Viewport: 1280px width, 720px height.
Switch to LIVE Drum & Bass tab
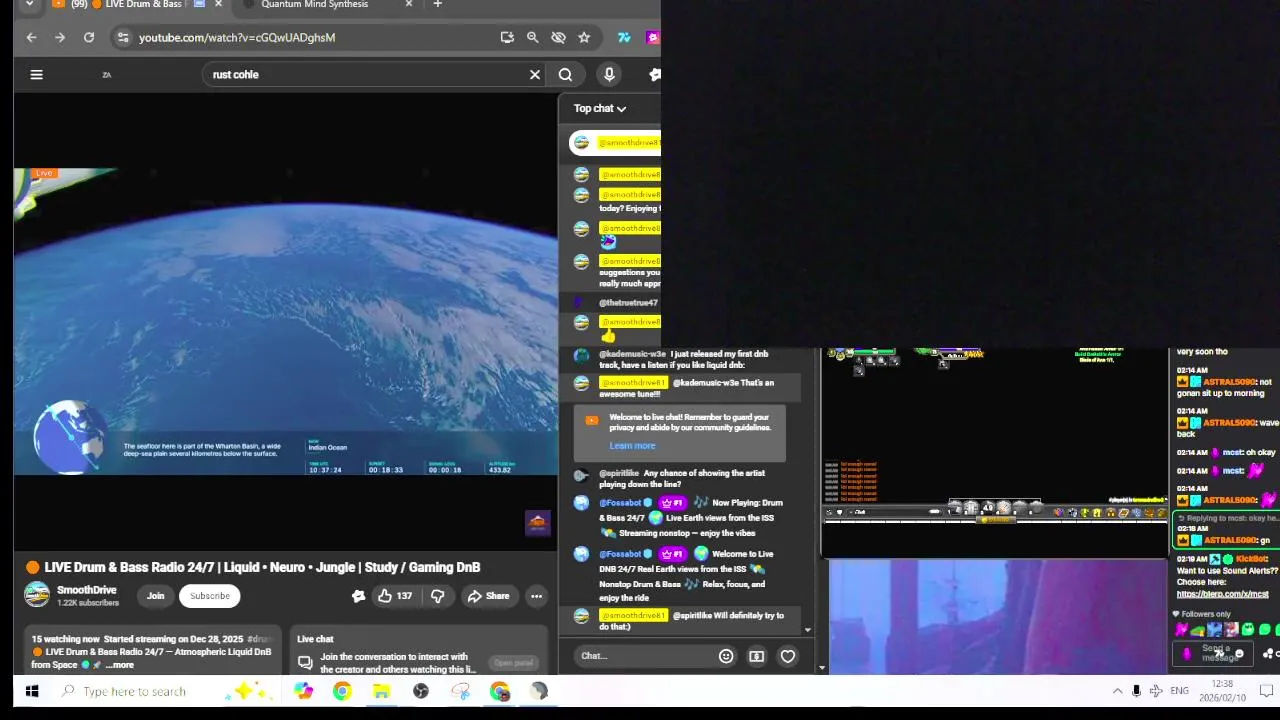pos(136,4)
